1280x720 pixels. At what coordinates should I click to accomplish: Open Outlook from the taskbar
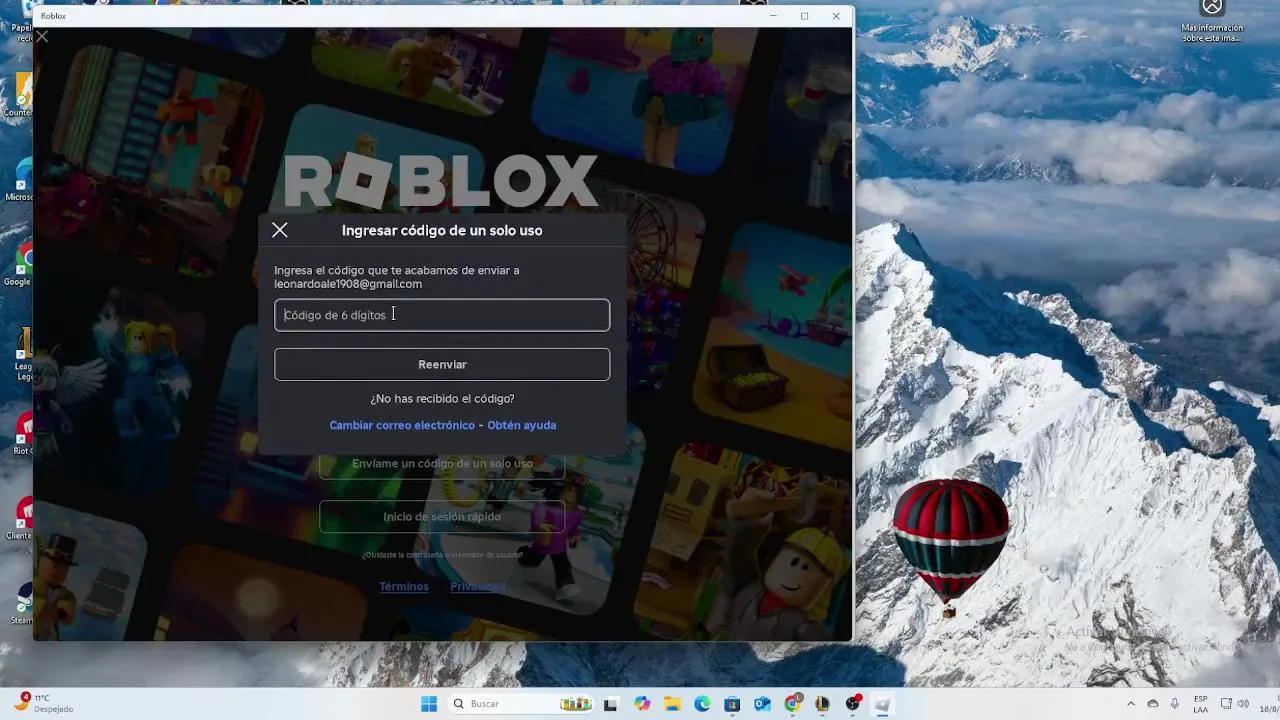pos(762,704)
